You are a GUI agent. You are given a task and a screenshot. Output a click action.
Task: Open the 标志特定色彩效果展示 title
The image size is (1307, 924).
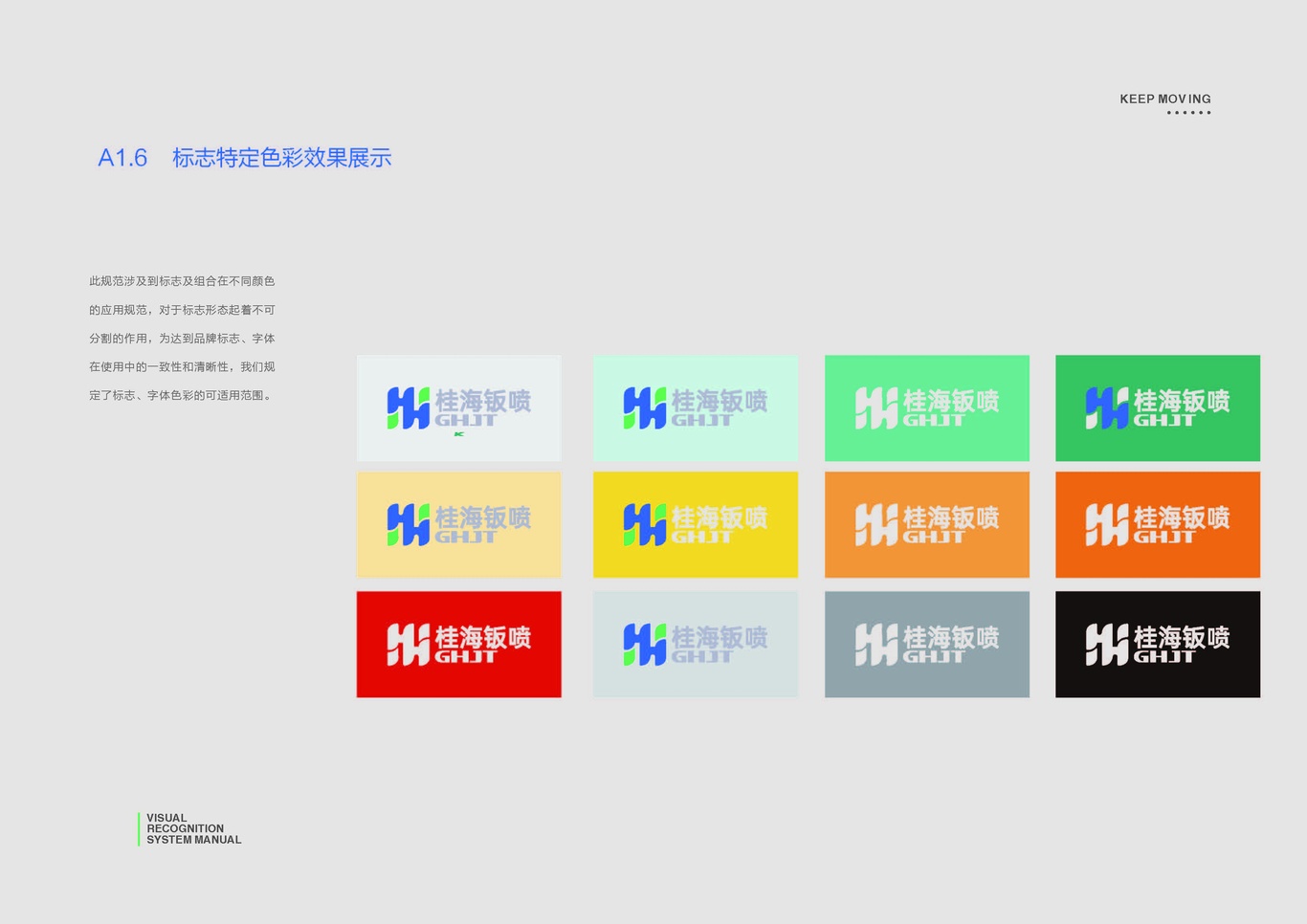[282, 158]
